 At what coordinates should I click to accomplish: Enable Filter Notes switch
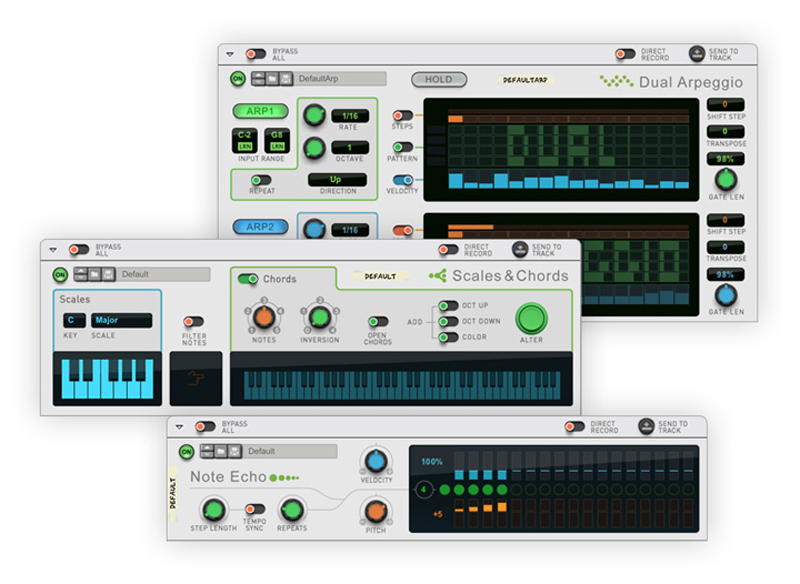click(193, 322)
